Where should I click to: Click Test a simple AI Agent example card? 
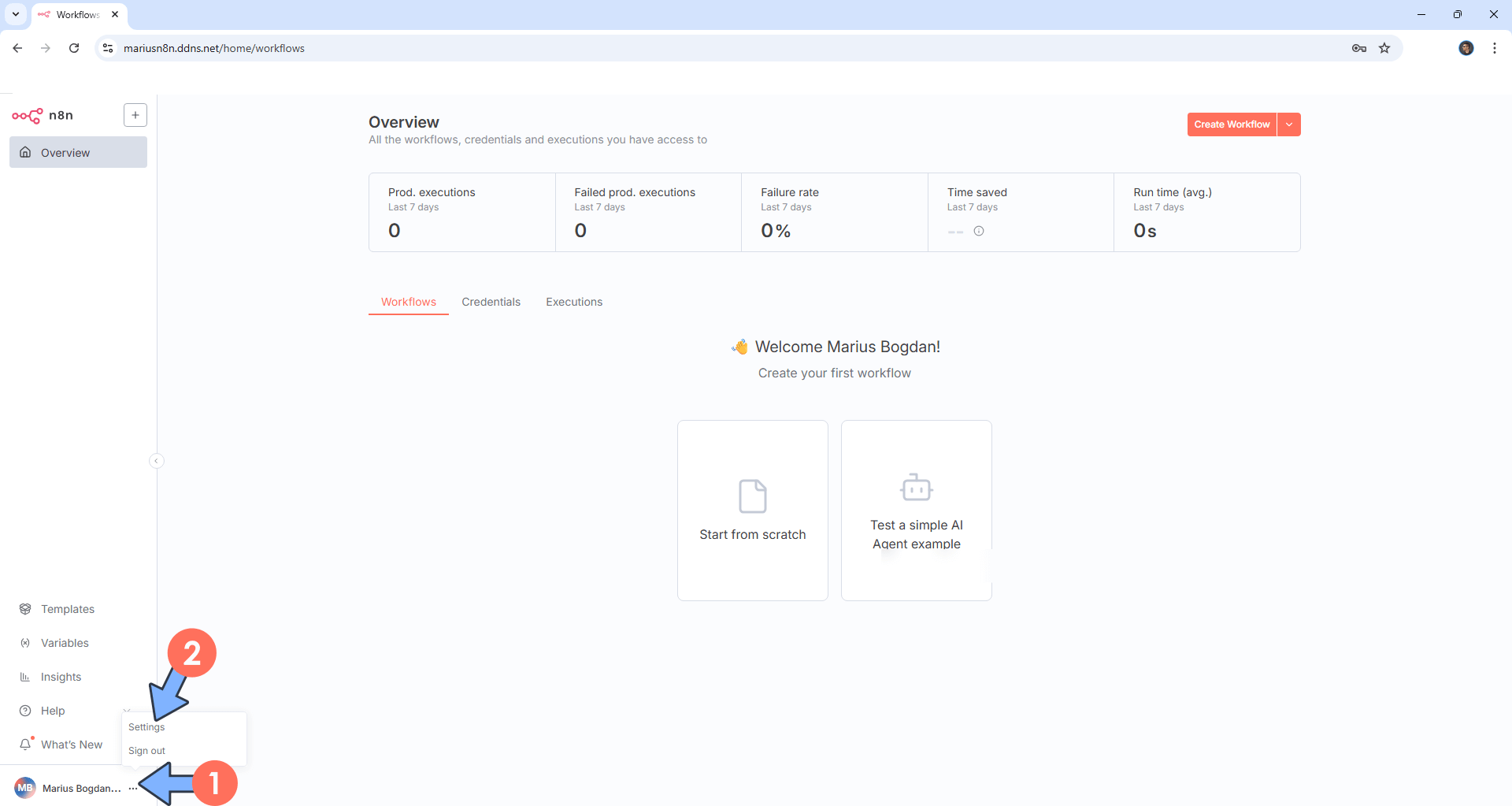point(917,511)
